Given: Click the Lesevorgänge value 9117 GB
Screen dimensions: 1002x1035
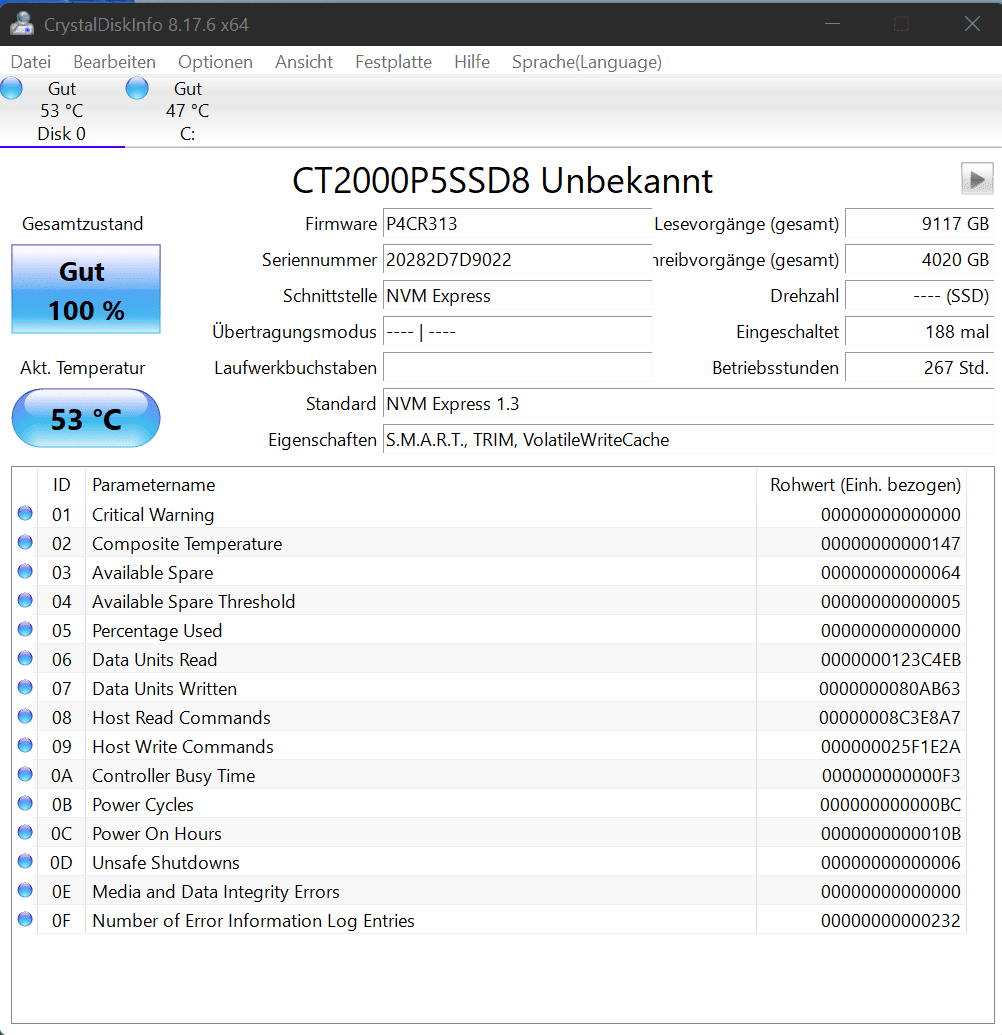Looking at the screenshot, I should 919,224.
